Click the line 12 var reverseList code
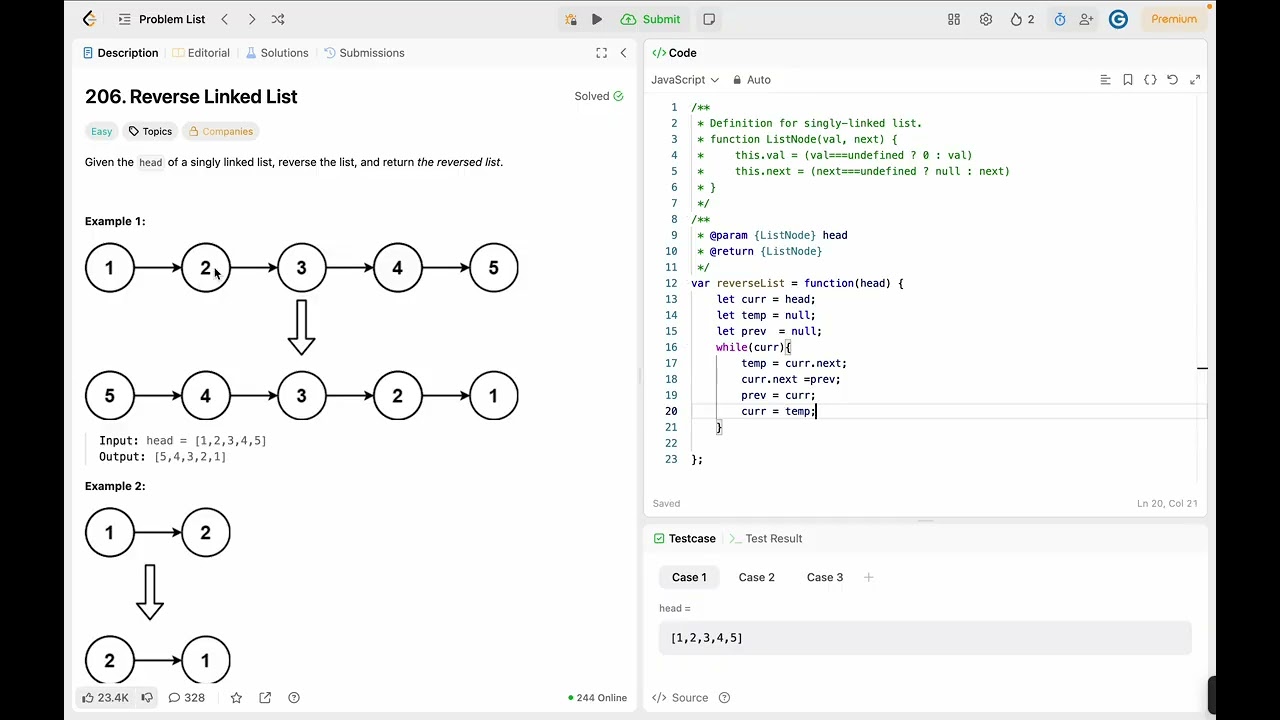 (797, 283)
